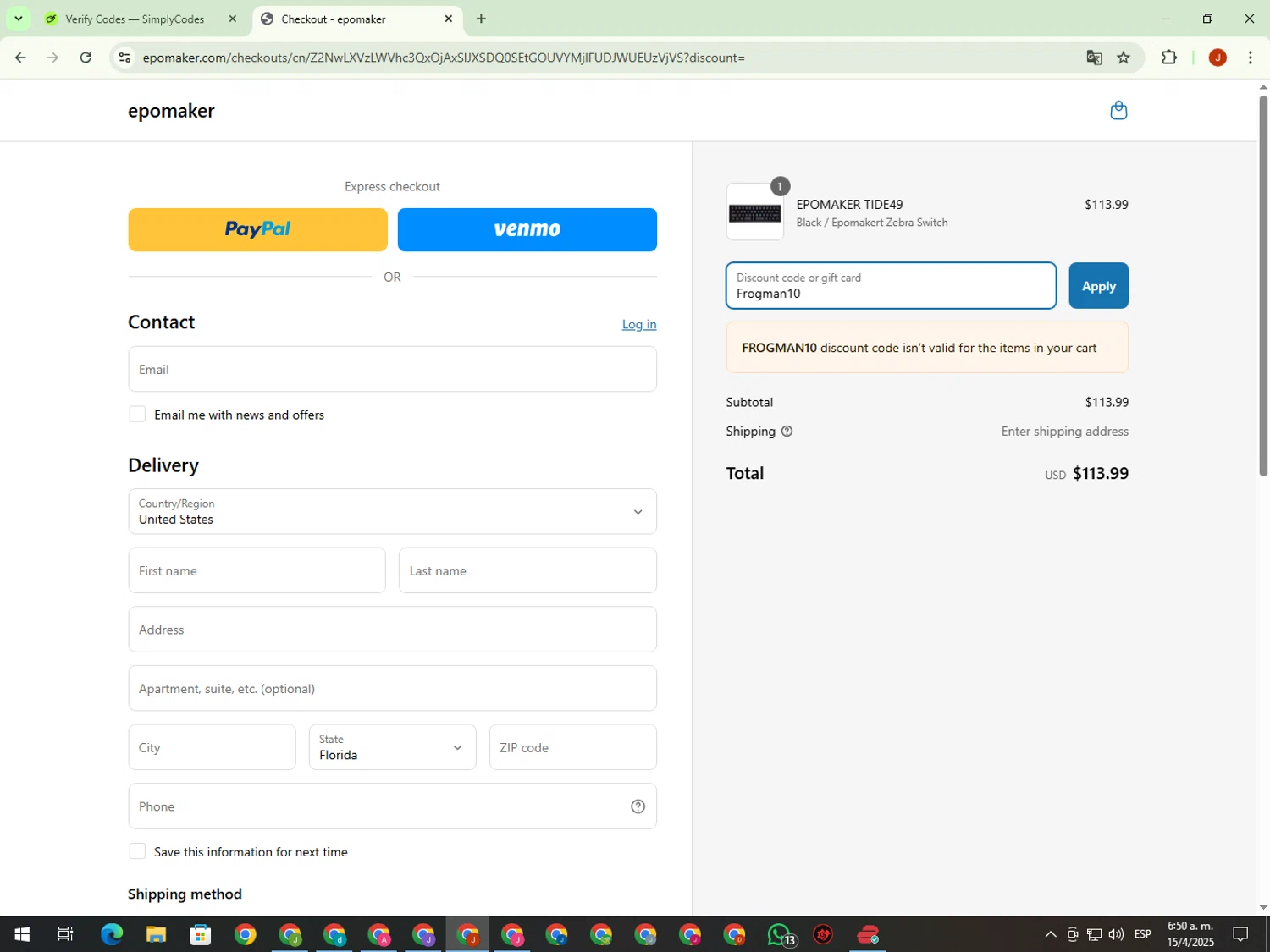Open the ESP language indicator
Screen dimensions: 1270x952
coord(1142,934)
